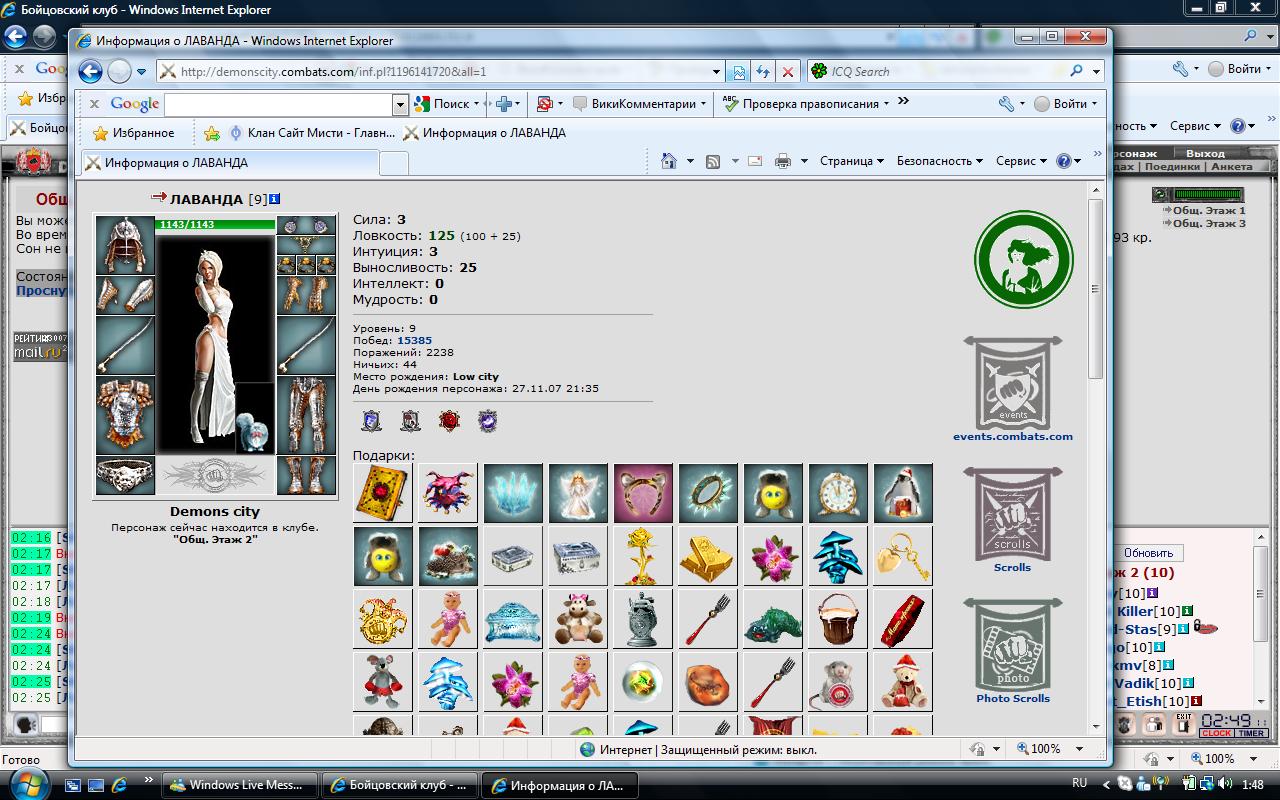Open the helmet equipment slot

tap(125, 245)
